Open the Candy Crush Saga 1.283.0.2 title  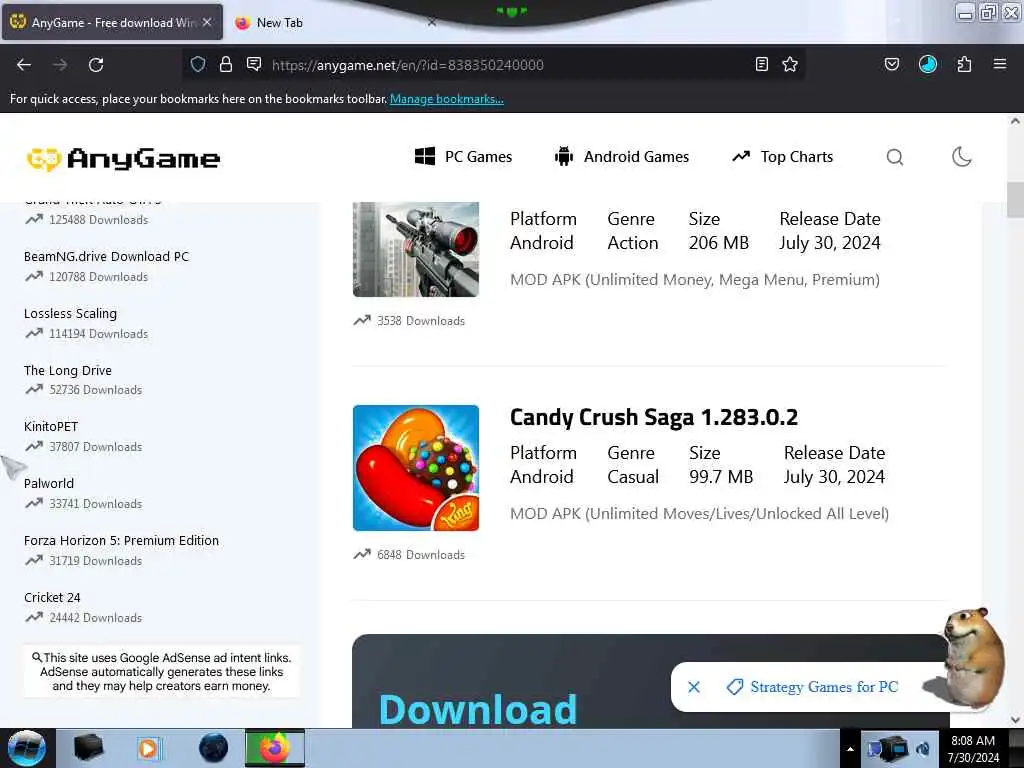pyautogui.click(x=654, y=417)
